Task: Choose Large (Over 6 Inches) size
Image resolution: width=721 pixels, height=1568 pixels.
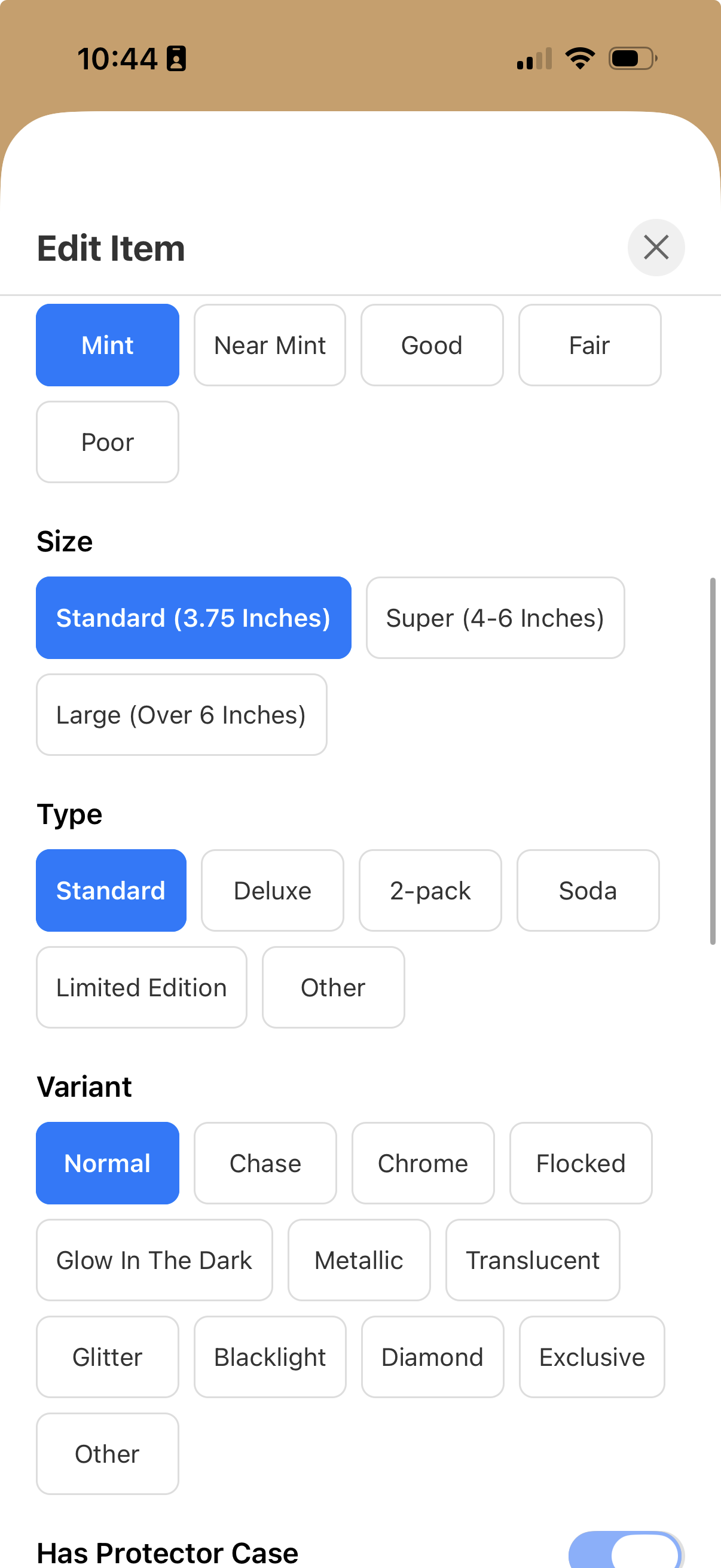Action: (181, 715)
